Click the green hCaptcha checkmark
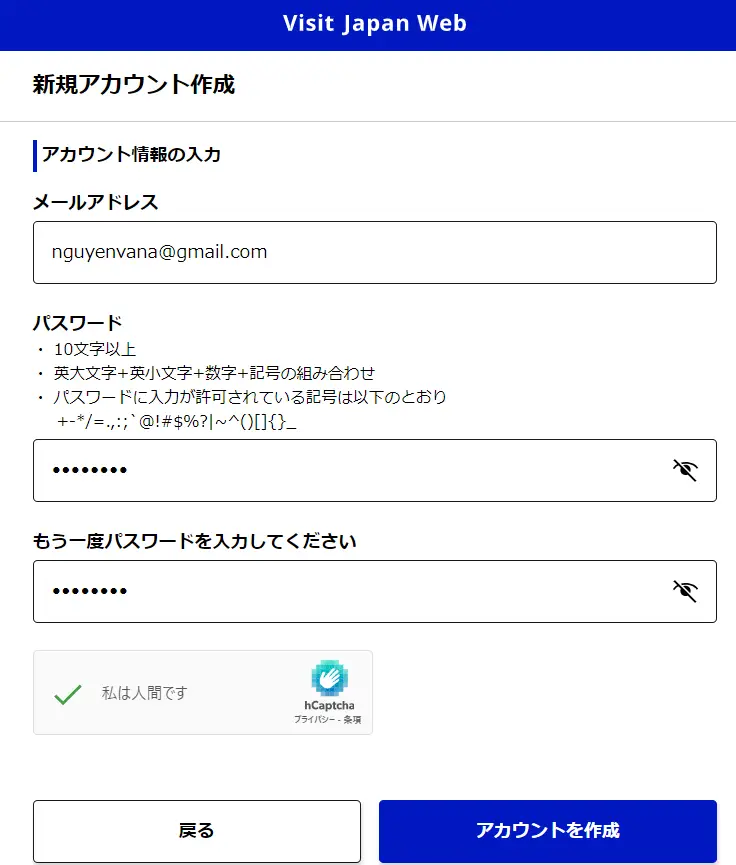736x865 pixels. (67, 693)
